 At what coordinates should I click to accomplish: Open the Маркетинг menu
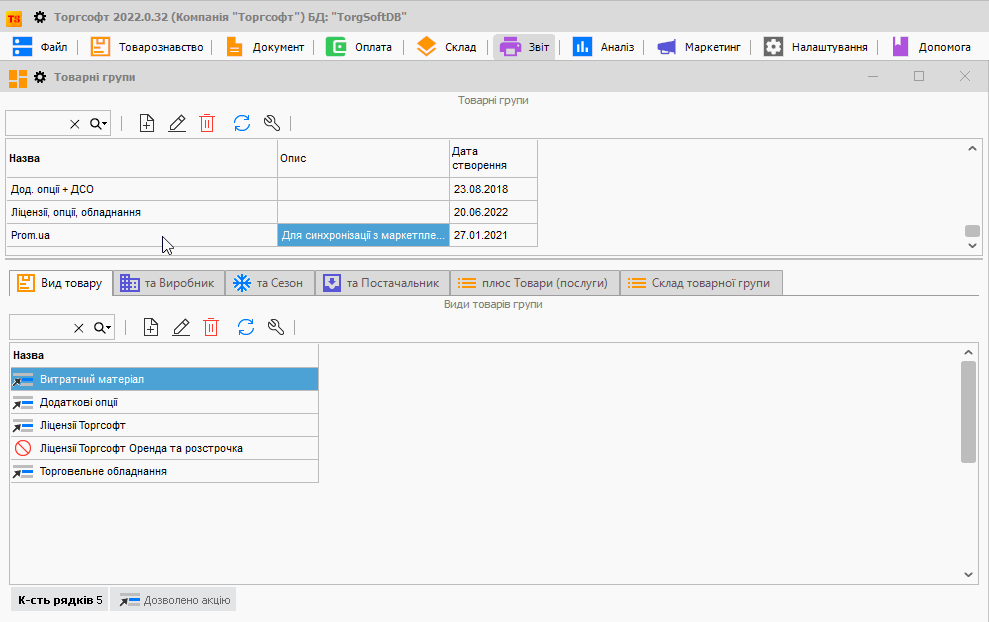pyautogui.click(x=699, y=47)
